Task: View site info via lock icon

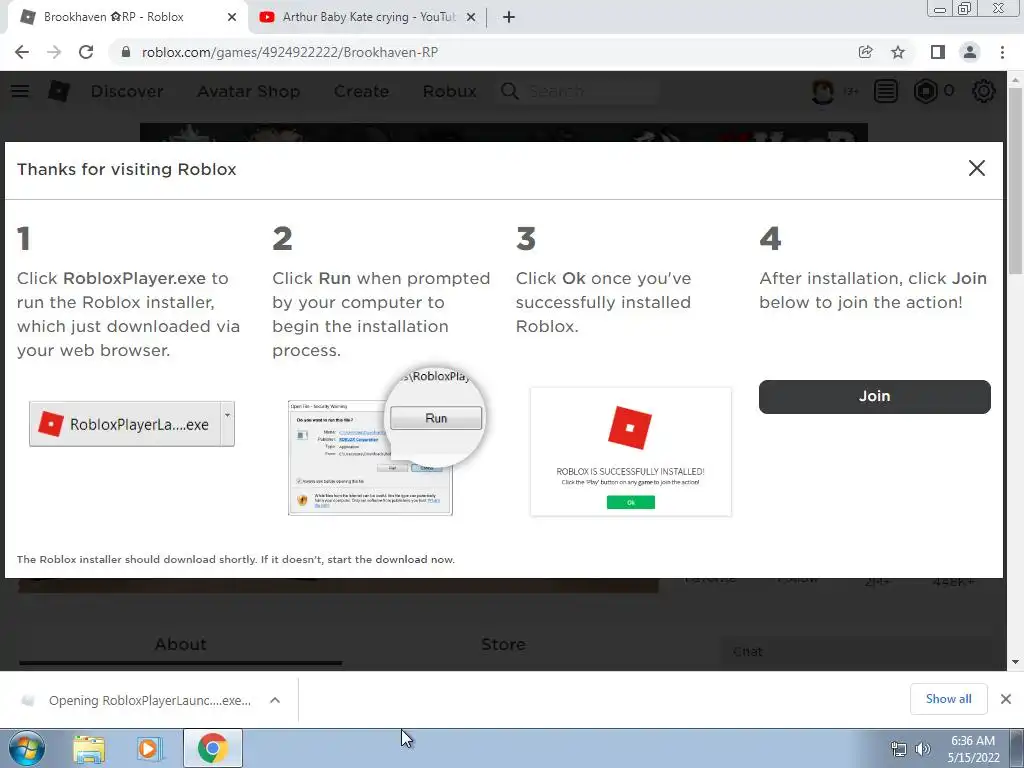Action: pos(126,52)
